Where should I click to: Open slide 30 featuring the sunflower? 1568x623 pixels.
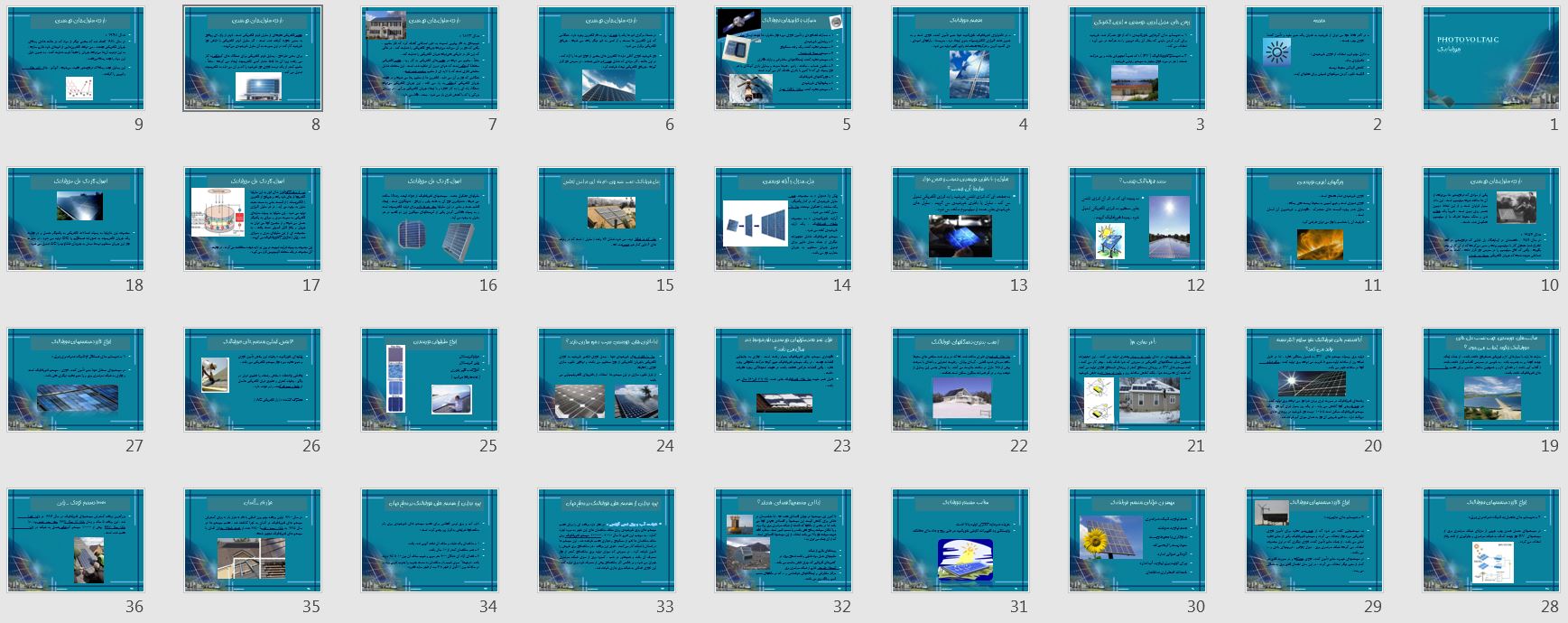[1137, 541]
